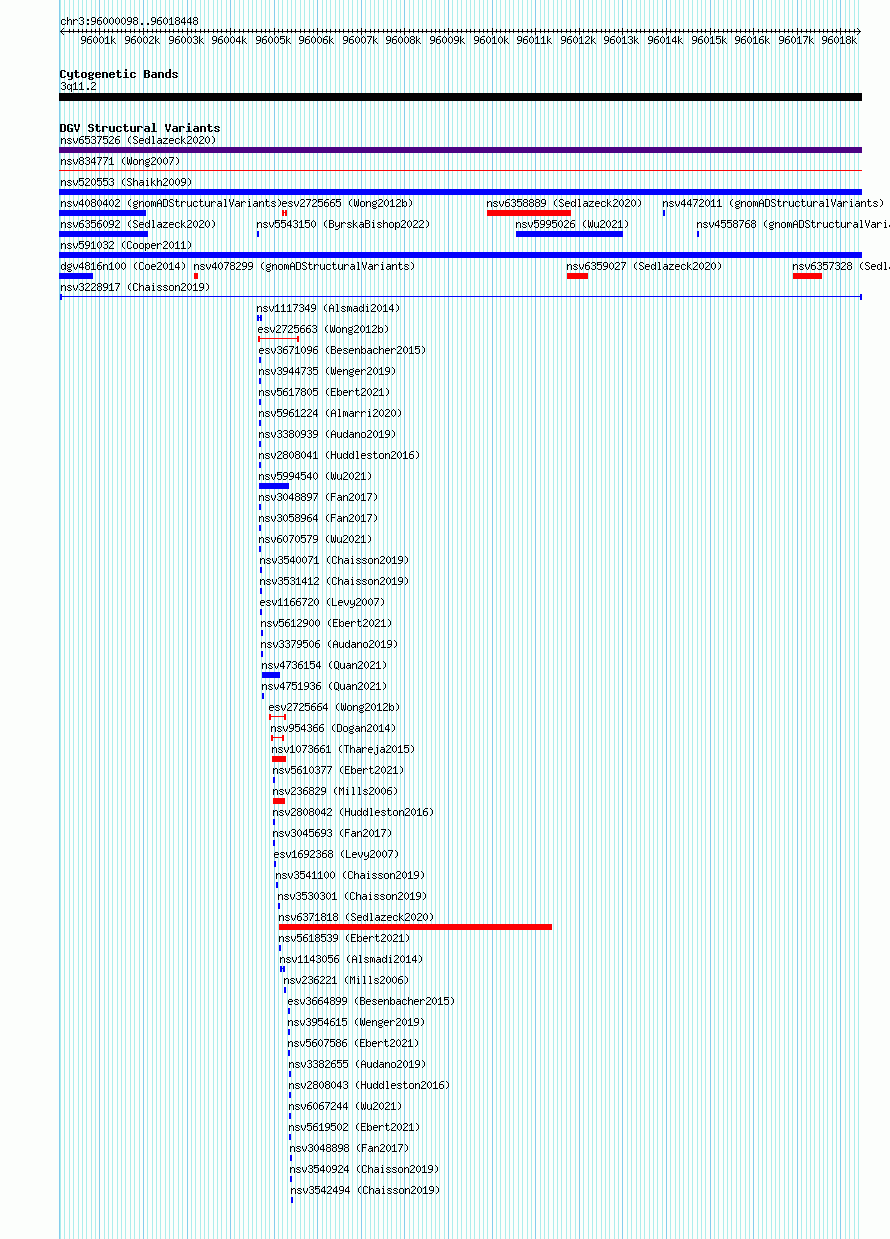Image resolution: width=890 pixels, height=1239 pixels.
Task: Click nsv2808041 (Huddleston2016) label
Action: click(339, 455)
